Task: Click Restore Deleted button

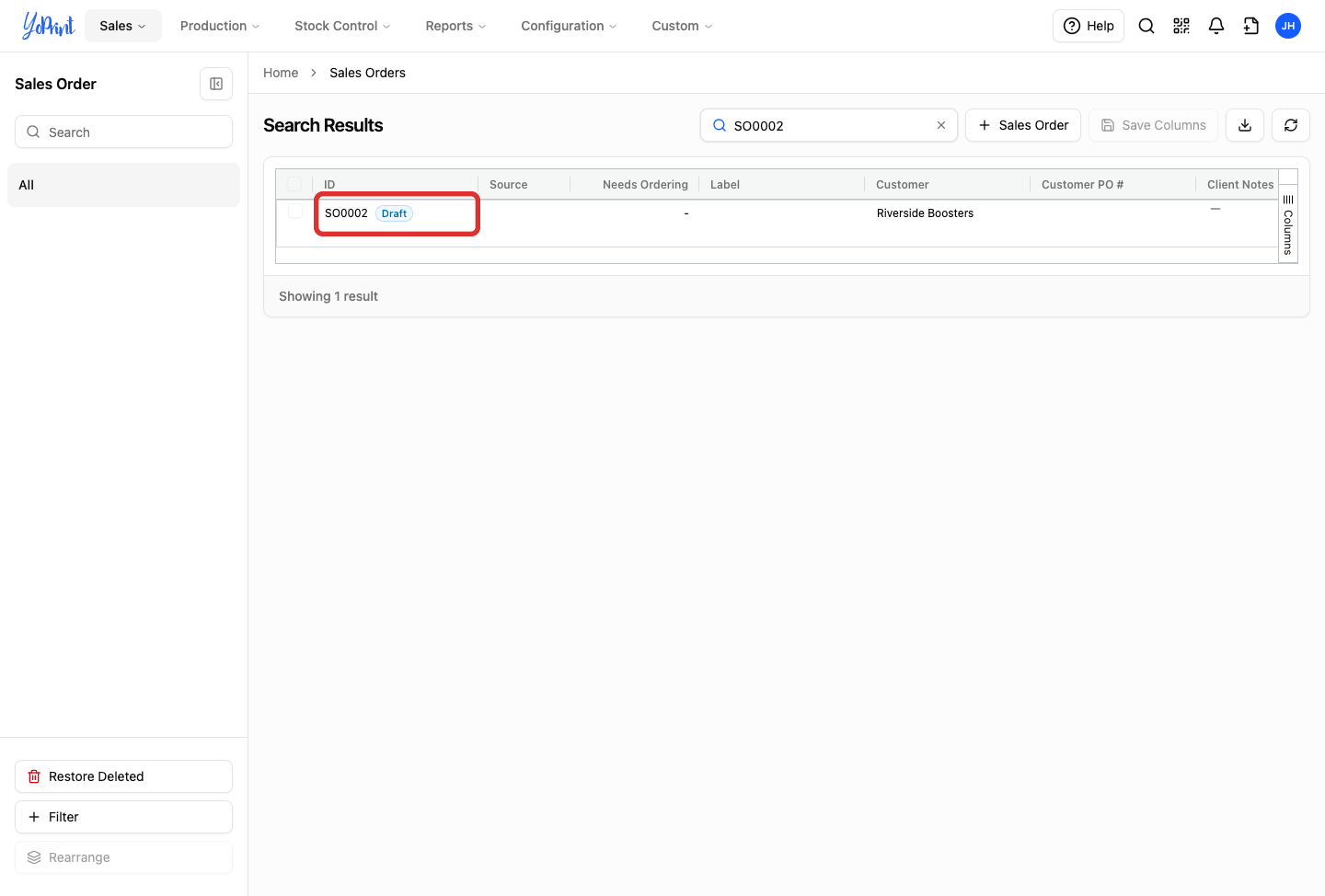Action: point(123,776)
